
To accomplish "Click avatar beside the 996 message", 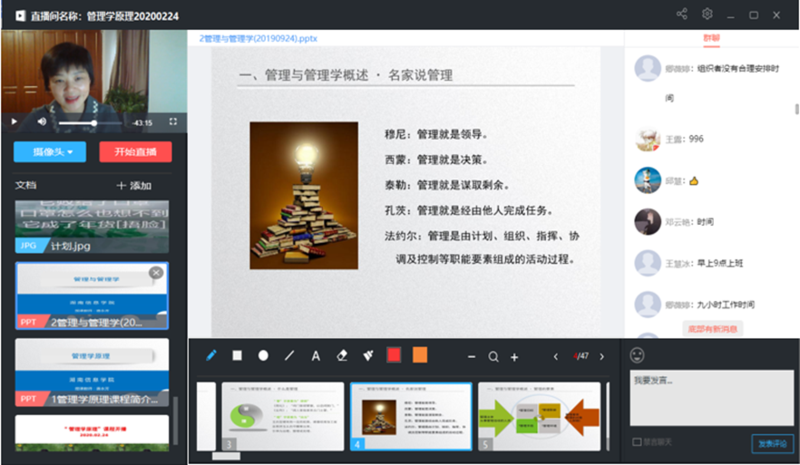I will click(x=647, y=139).
